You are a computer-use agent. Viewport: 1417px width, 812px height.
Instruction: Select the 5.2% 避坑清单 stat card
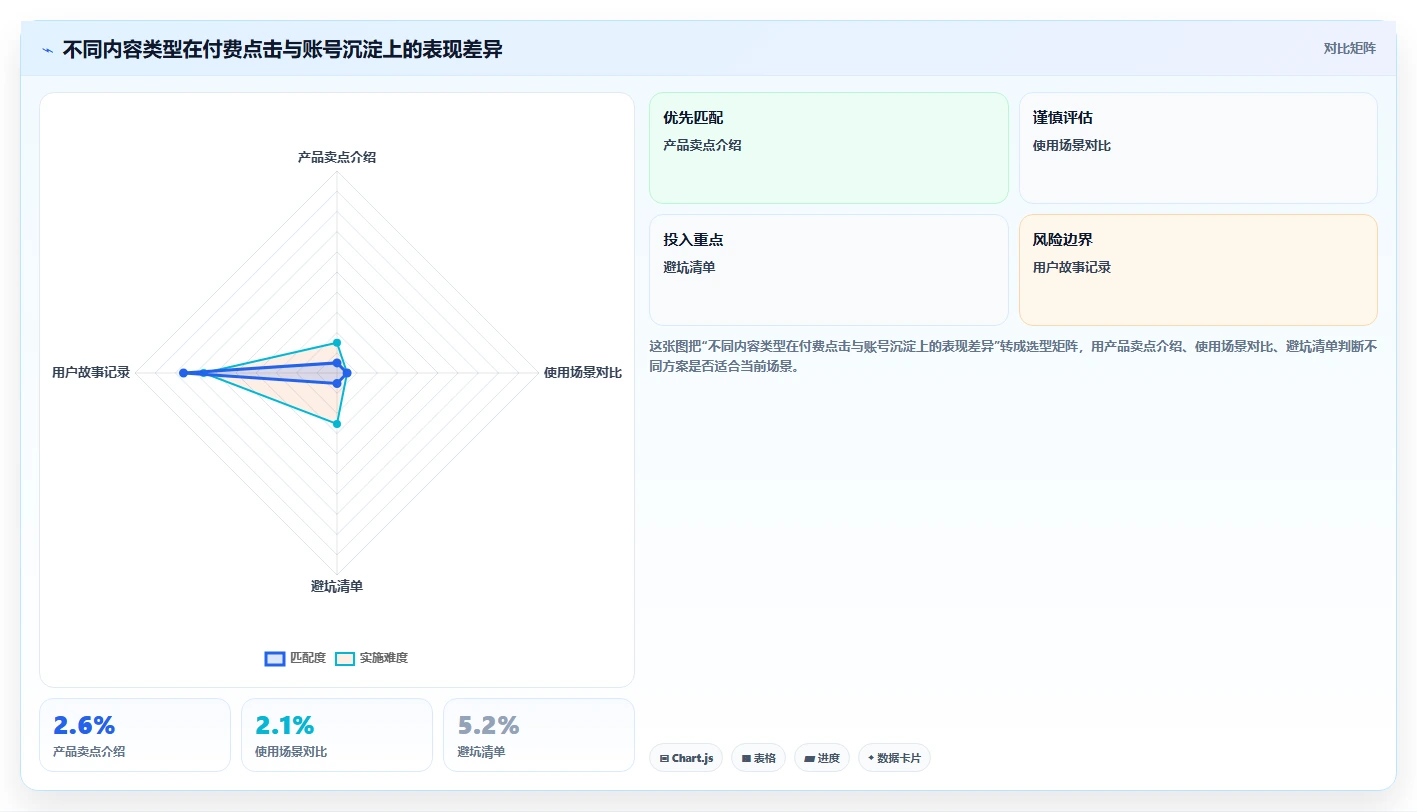539,735
